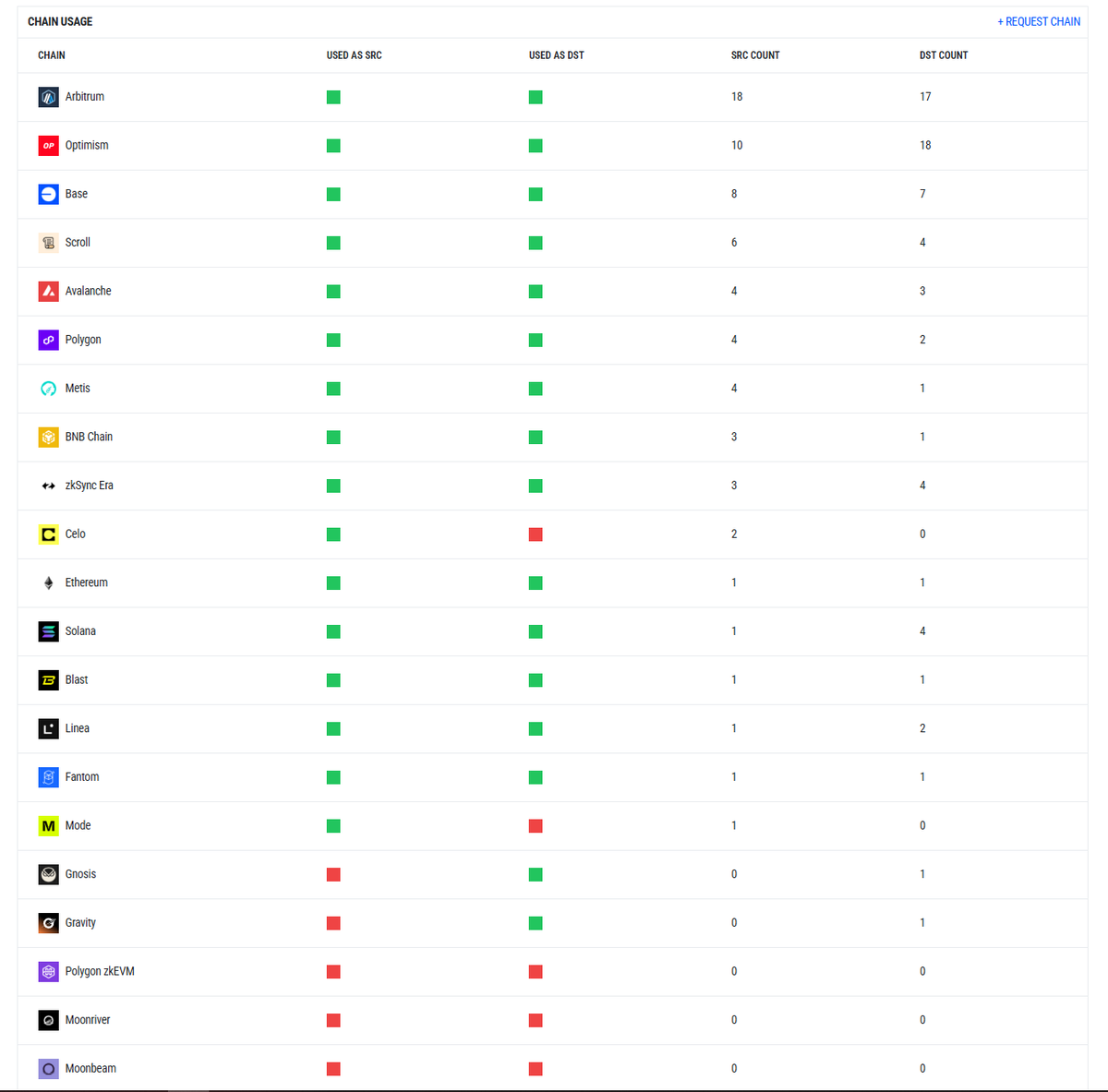Open the Request Chain link
The width and height of the screenshot is (1108, 1092).
point(1039,21)
